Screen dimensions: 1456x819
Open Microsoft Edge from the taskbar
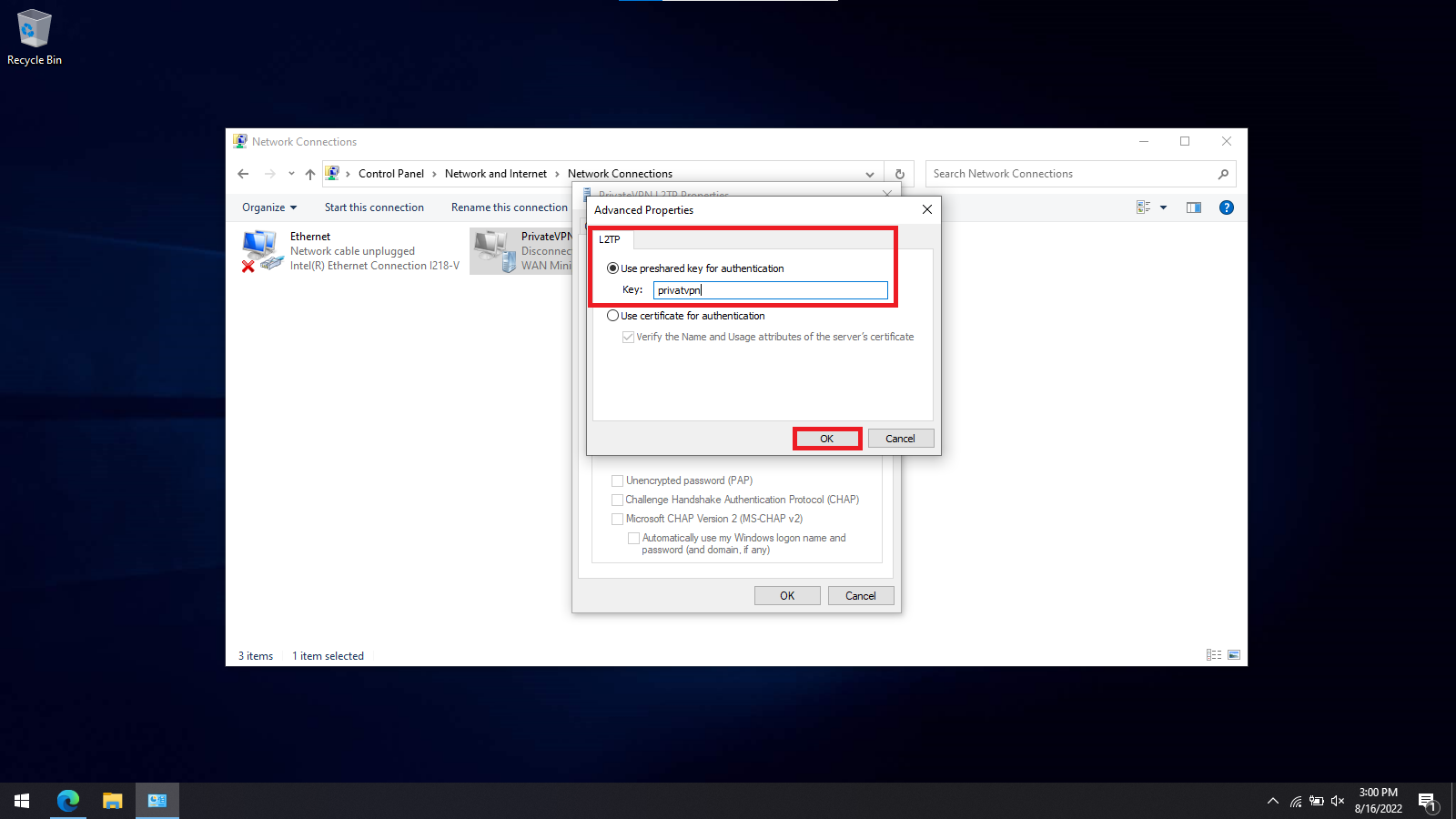pos(68,801)
